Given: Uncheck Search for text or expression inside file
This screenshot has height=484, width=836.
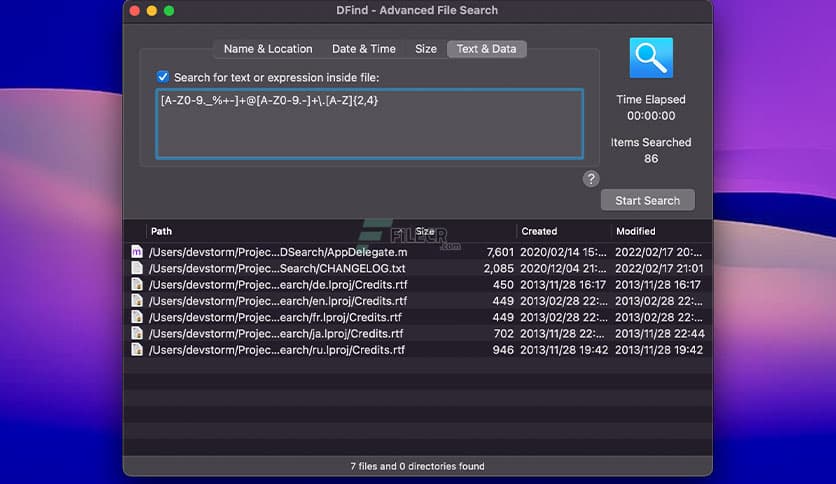Looking at the screenshot, I should click(163, 77).
